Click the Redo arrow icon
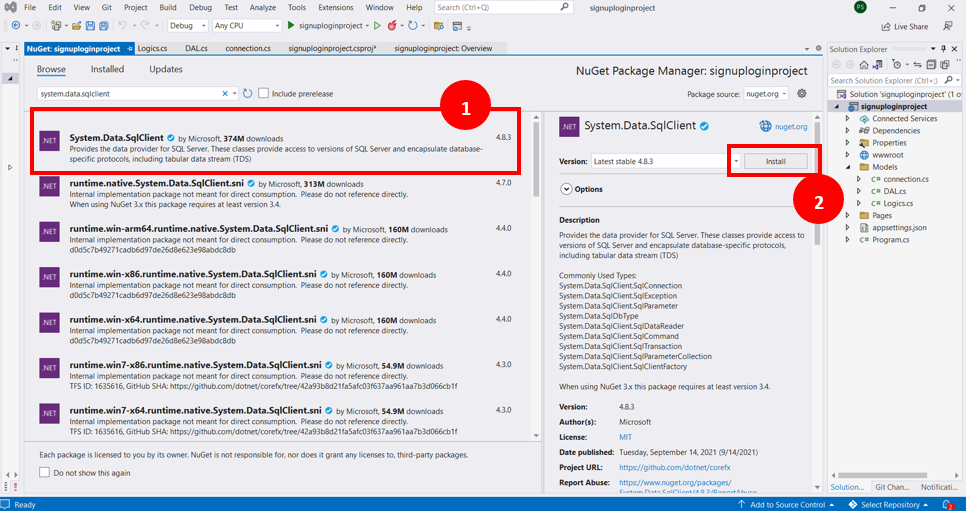 pyautogui.click(x=144, y=26)
